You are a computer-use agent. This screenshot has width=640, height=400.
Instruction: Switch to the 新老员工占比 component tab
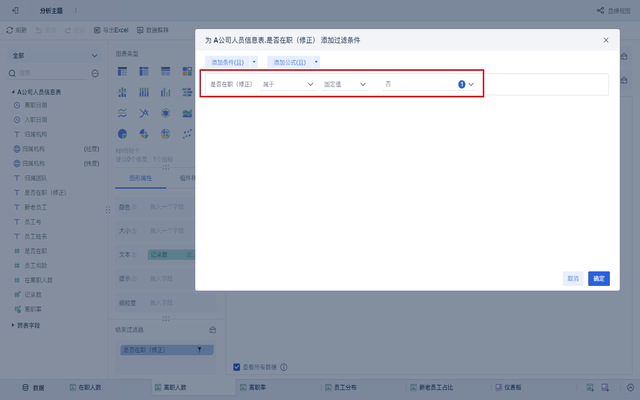coord(432,387)
